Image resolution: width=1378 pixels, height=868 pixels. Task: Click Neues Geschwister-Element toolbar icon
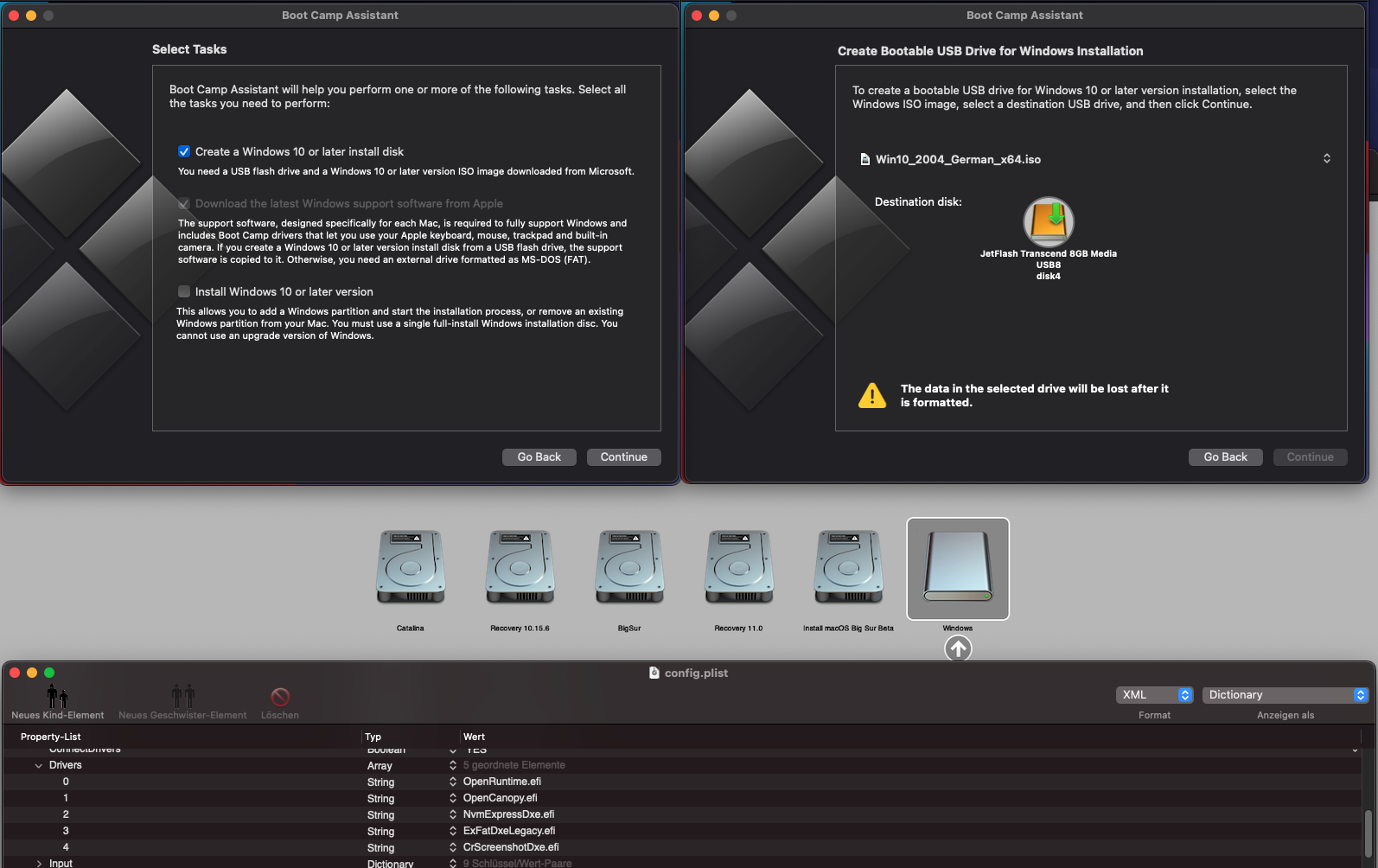pos(182,695)
